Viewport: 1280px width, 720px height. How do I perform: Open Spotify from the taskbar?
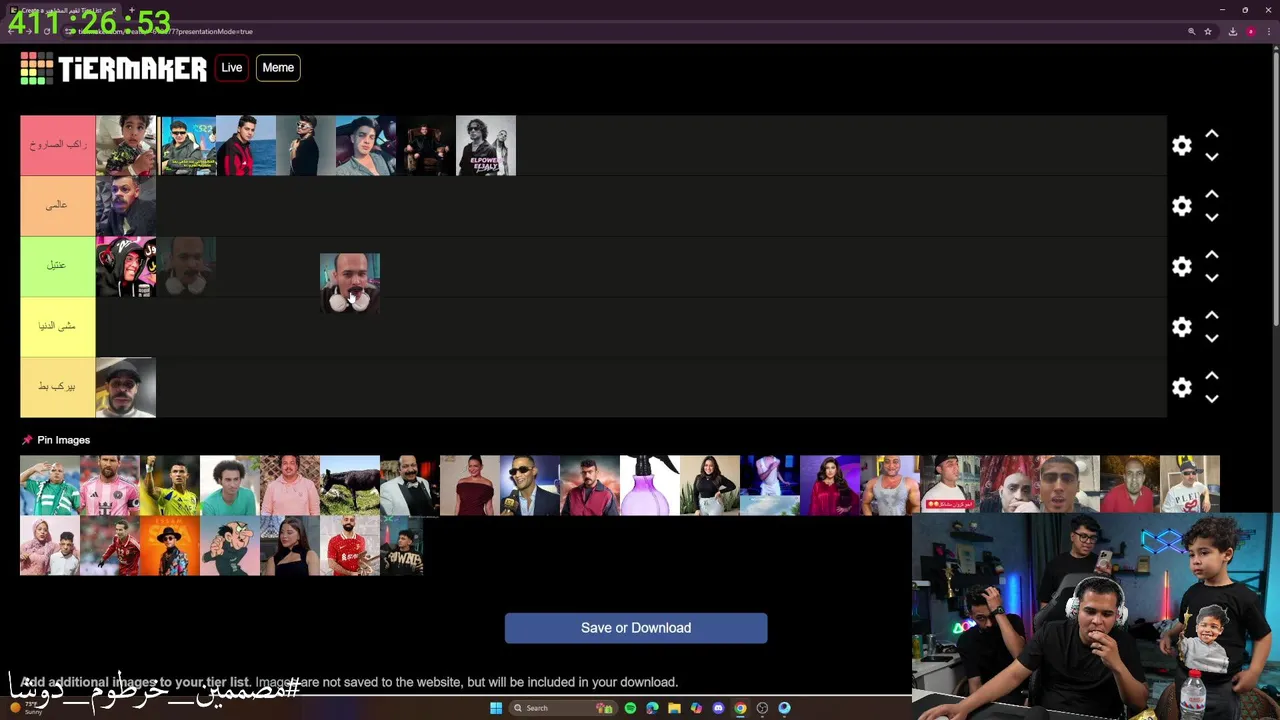630,708
